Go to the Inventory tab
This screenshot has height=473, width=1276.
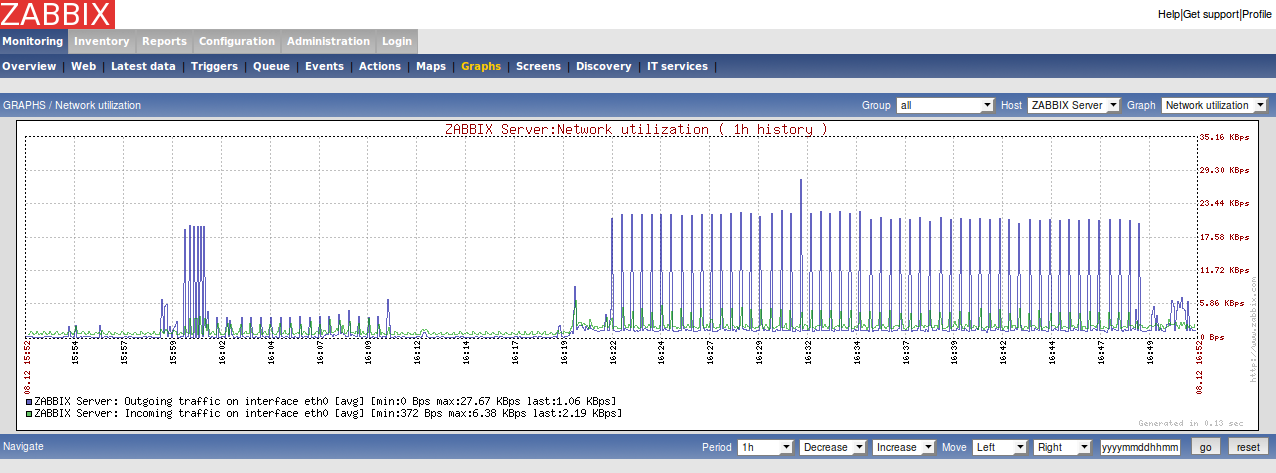click(x=101, y=42)
